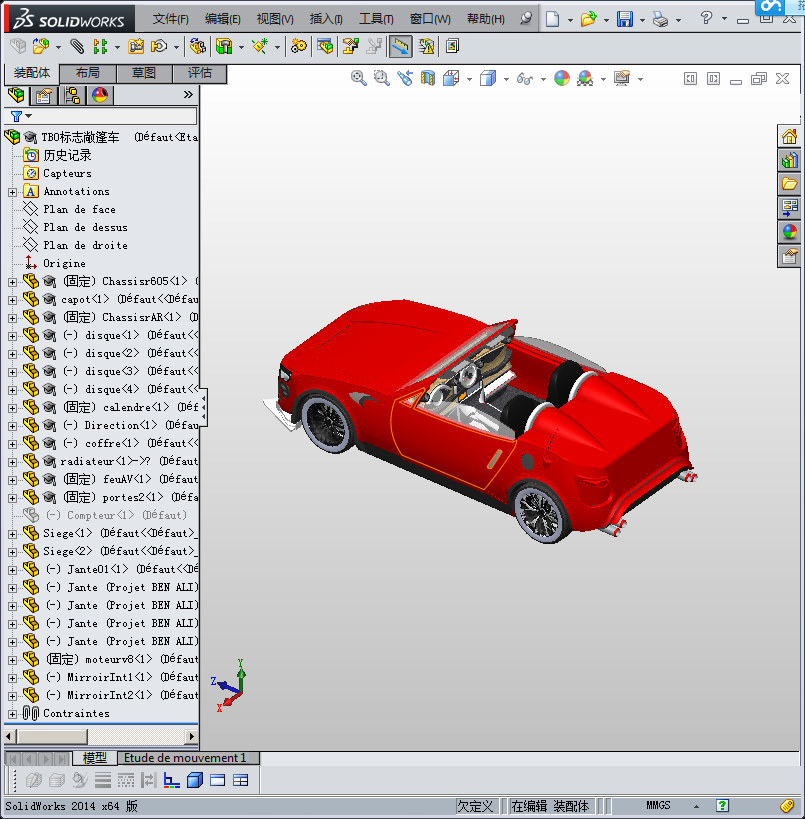Click the Save disk icon
805x819 pixels.
(x=624, y=19)
